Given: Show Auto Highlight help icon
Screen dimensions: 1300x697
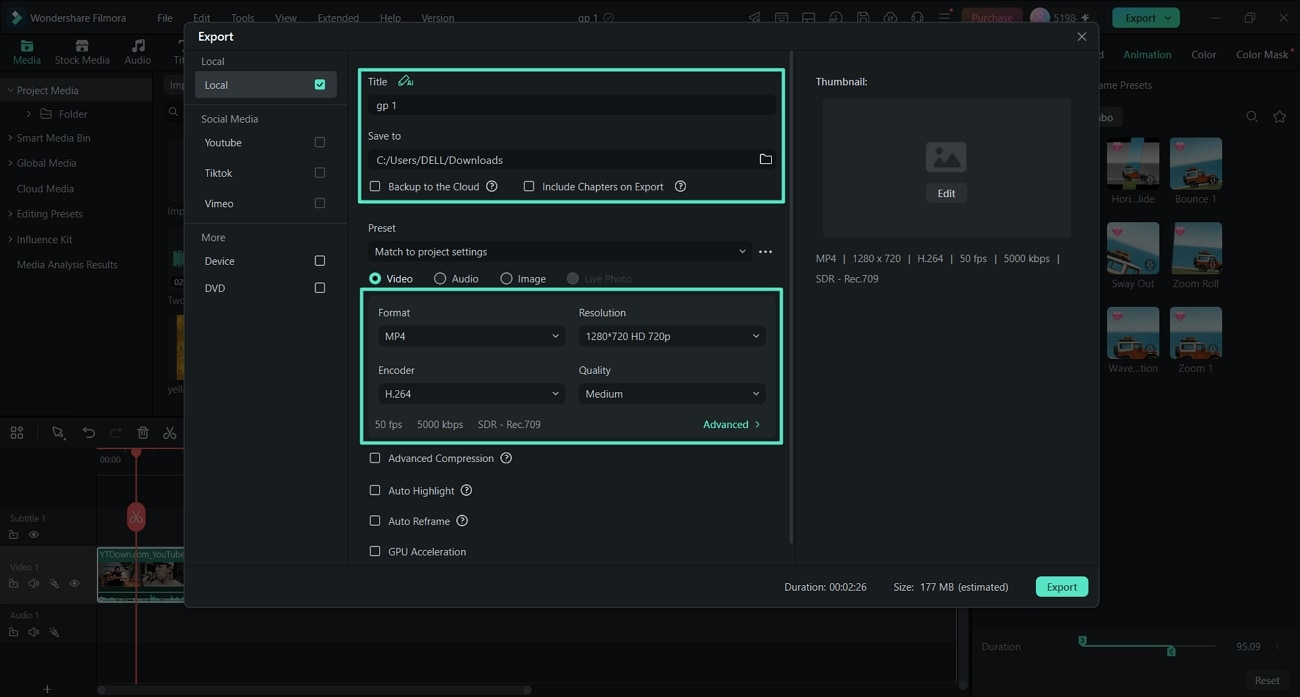Looking at the screenshot, I should coord(466,490).
